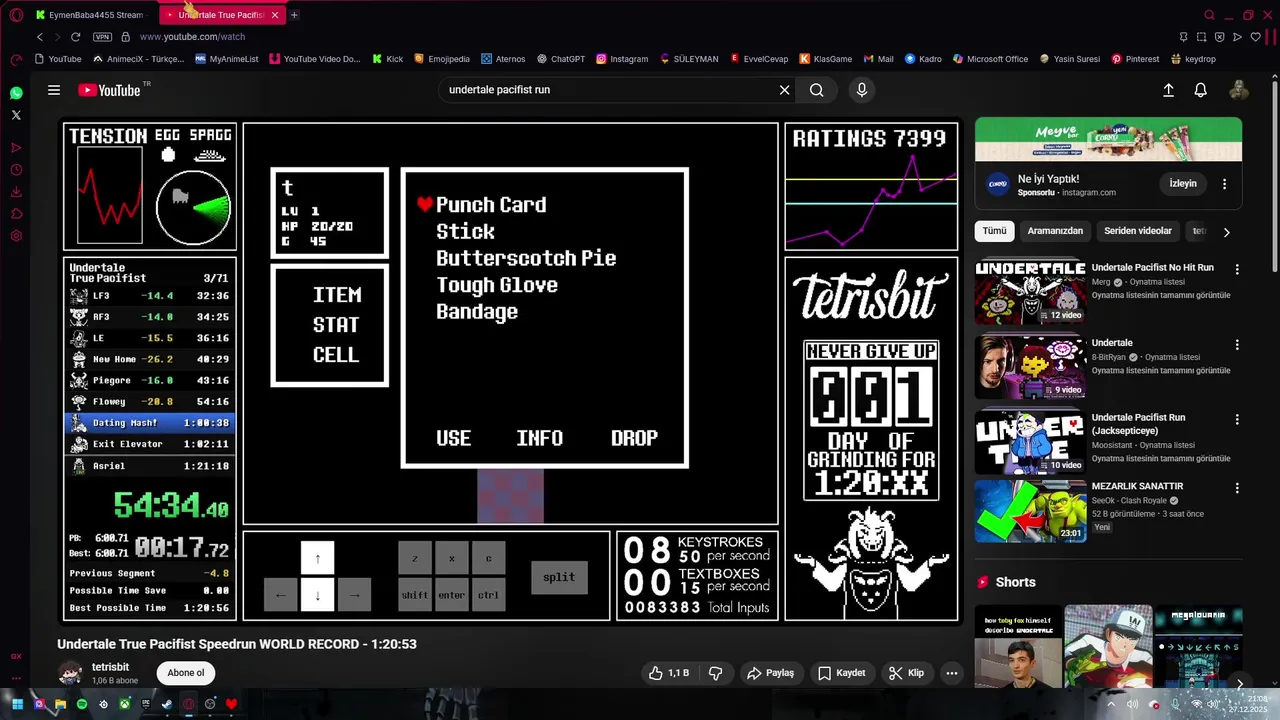
Task: Share the video with Paylaş
Action: [x=770, y=673]
